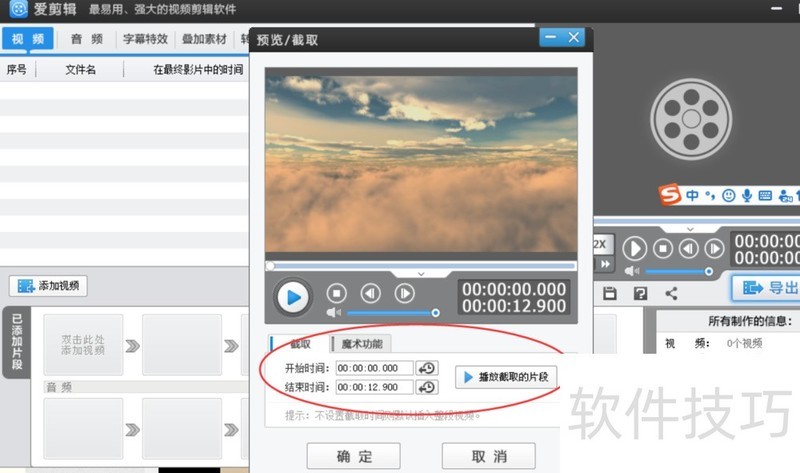Click the 序号 column header
The image size is (800, 473).
point(16,69)
